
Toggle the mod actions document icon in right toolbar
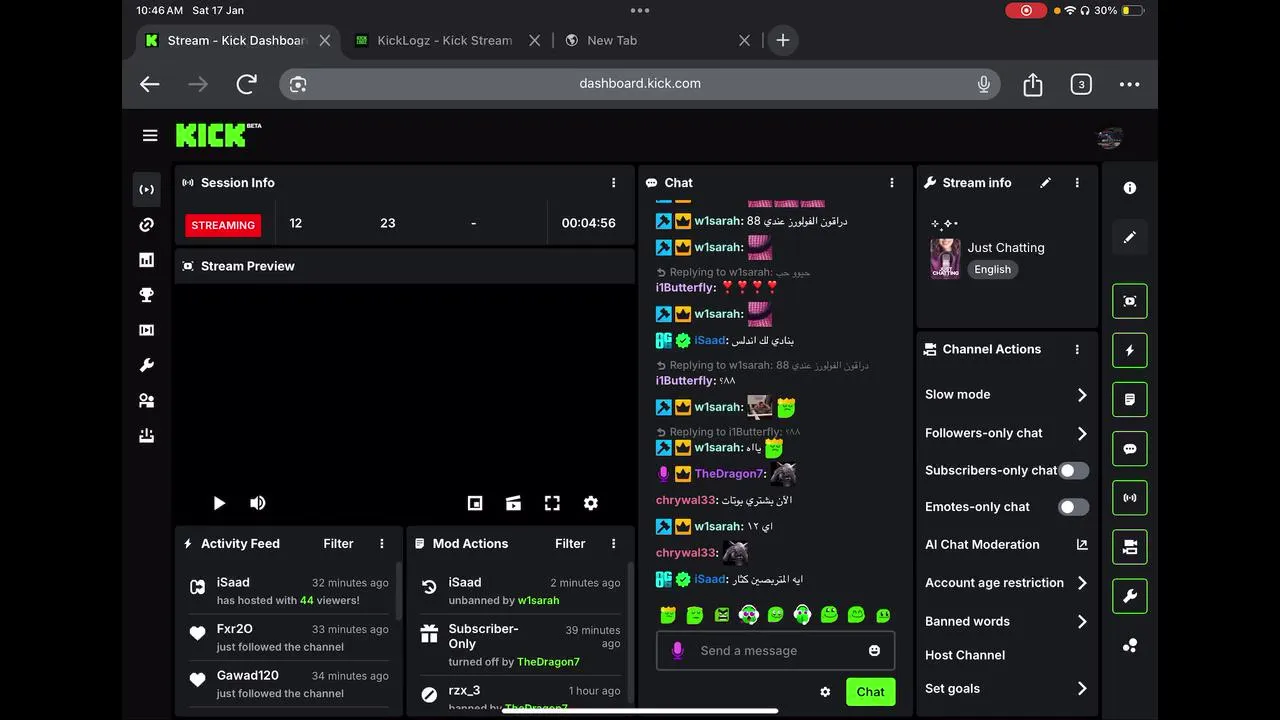click(1130, 400)
